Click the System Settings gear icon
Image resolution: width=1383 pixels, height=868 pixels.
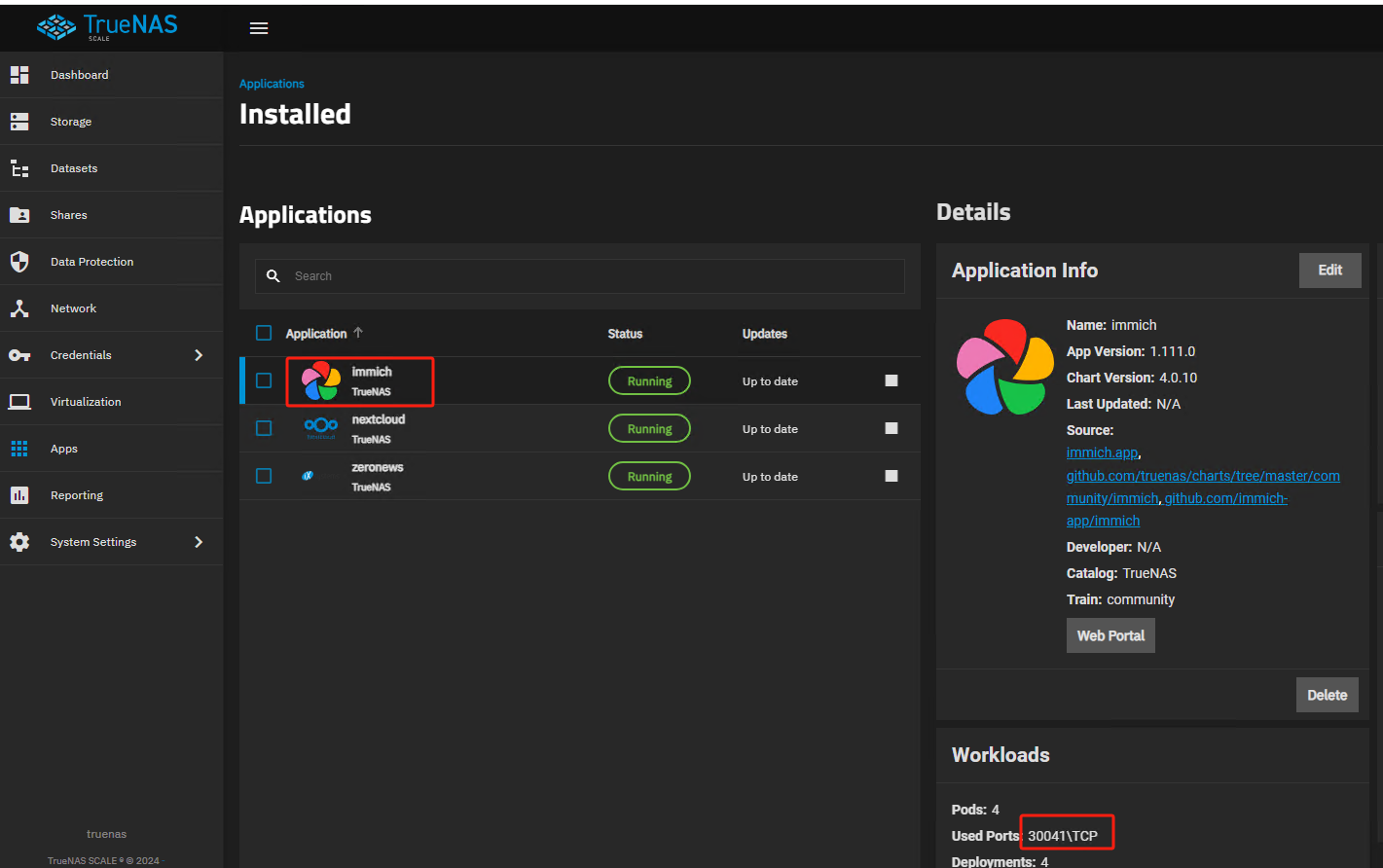click(x=19, y=542)
